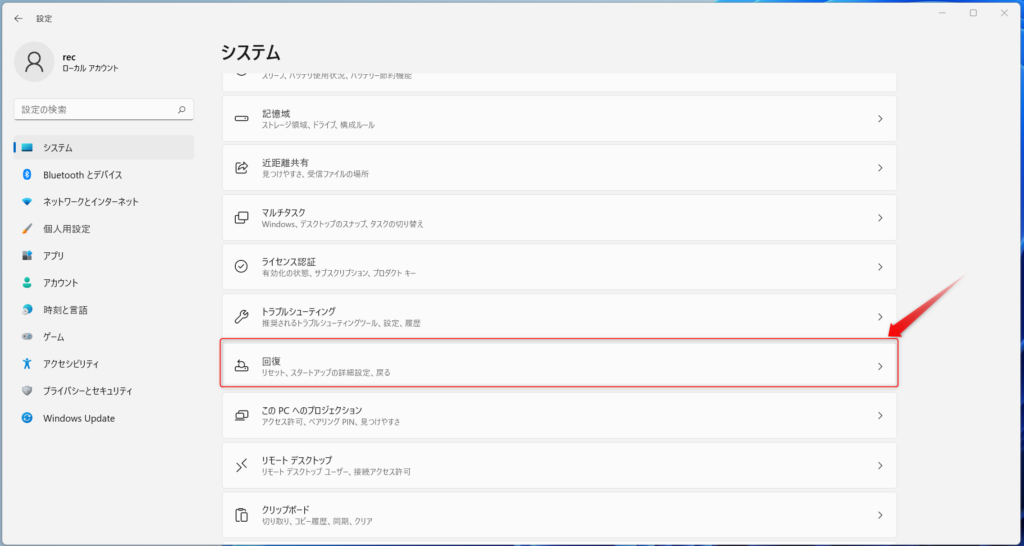Click the 時刻と言語 globe icon
This screenshot has width=1024, height=546.
(x=27, y=310)
